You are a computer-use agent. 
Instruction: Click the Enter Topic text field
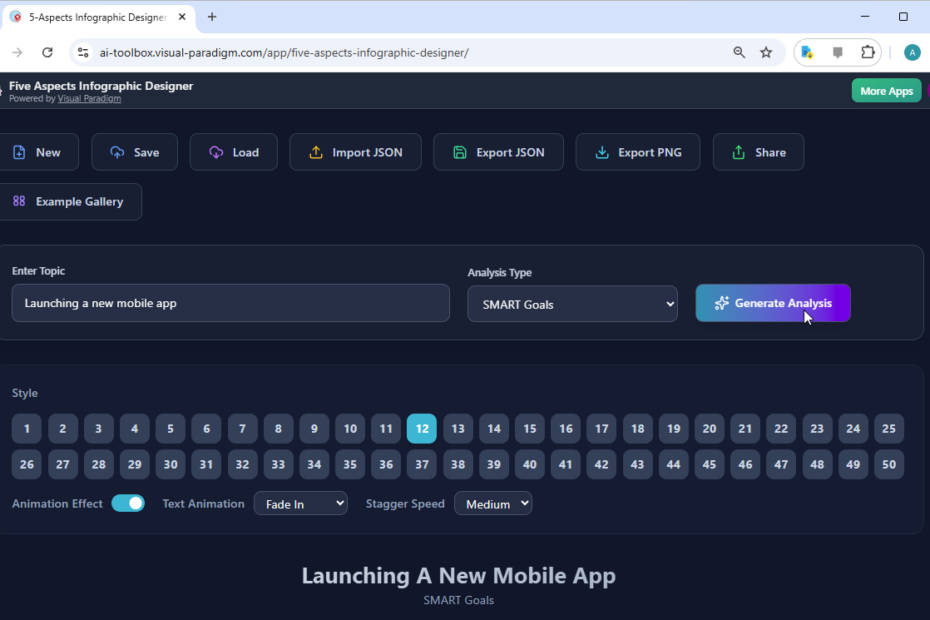pyautogui.click(x=230, y=303)
